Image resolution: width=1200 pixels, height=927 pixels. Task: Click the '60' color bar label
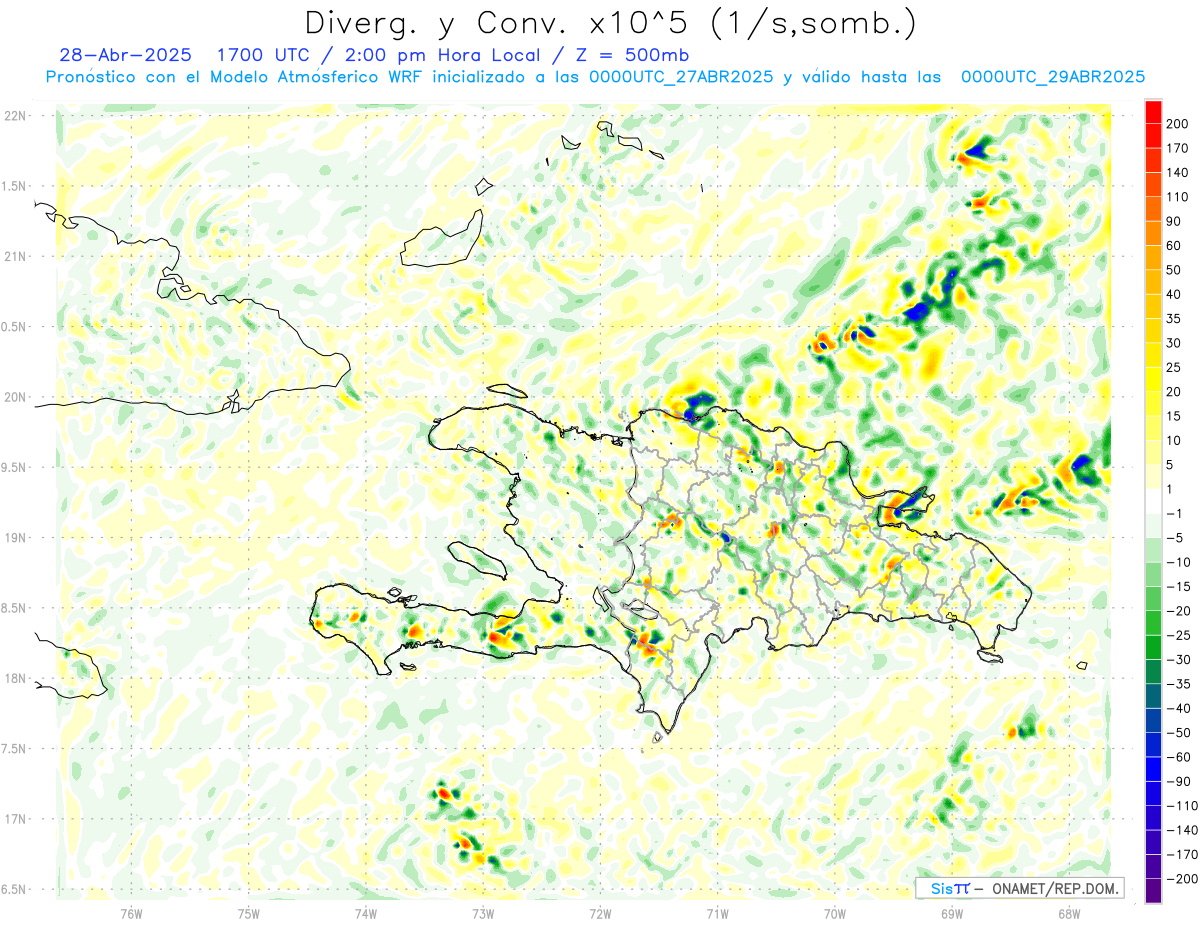pos(1174,246)
